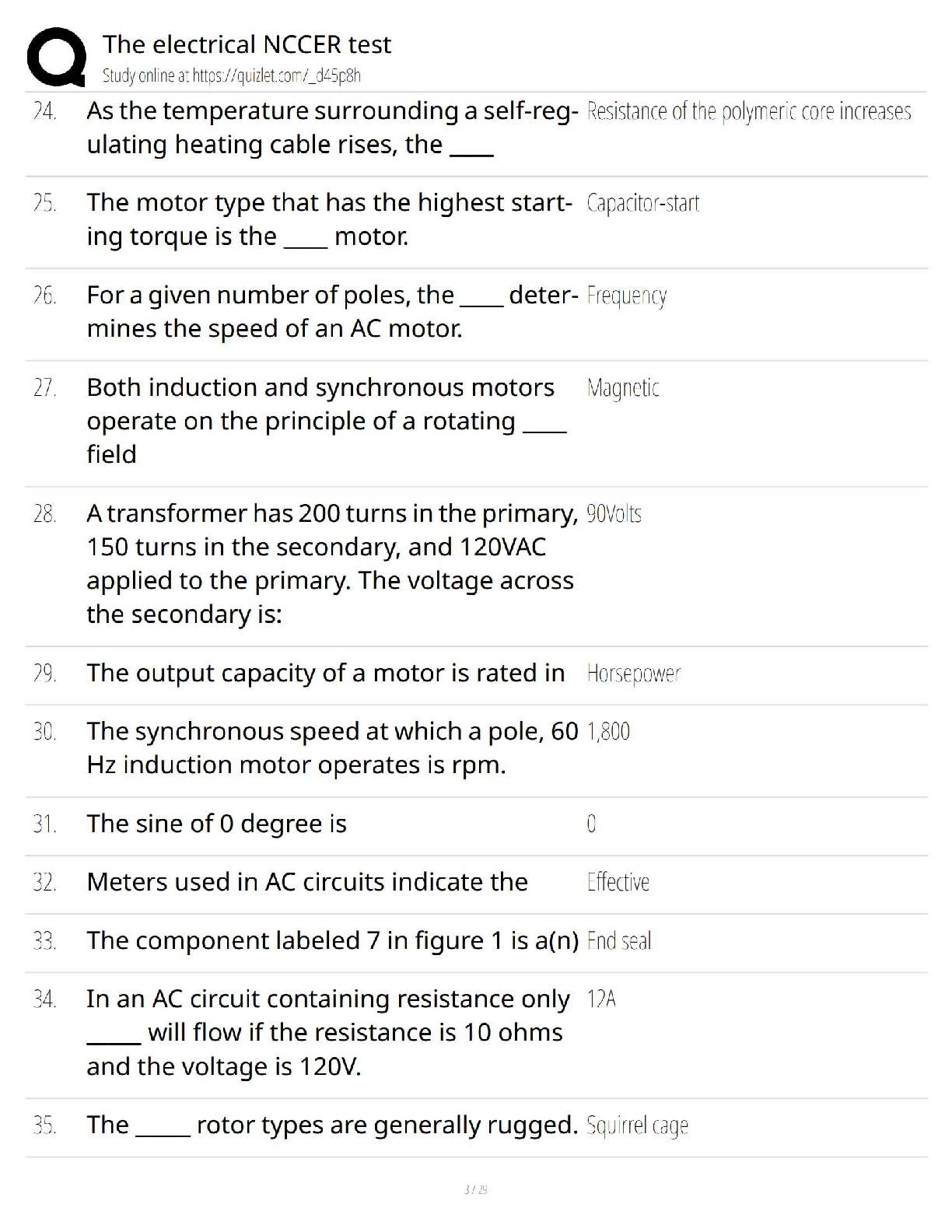Click the 'Capacitor-start' answer
The height and width of the screenshot is (1232, 952).
click(643, 204)
